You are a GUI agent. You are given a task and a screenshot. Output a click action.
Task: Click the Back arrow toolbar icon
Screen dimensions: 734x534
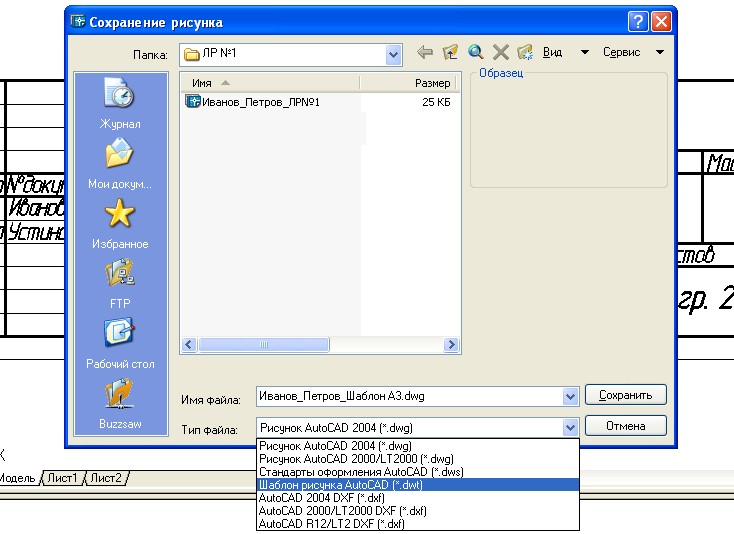(x=425, y=52)
